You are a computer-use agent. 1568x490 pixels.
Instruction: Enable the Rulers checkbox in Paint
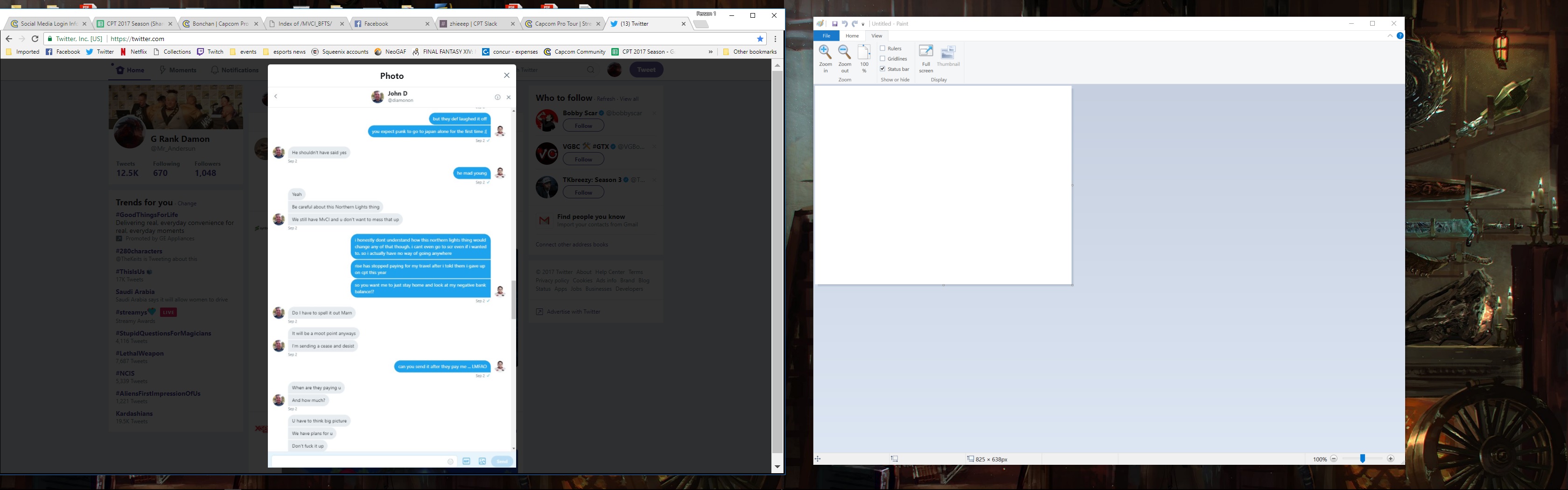point(882,48)
